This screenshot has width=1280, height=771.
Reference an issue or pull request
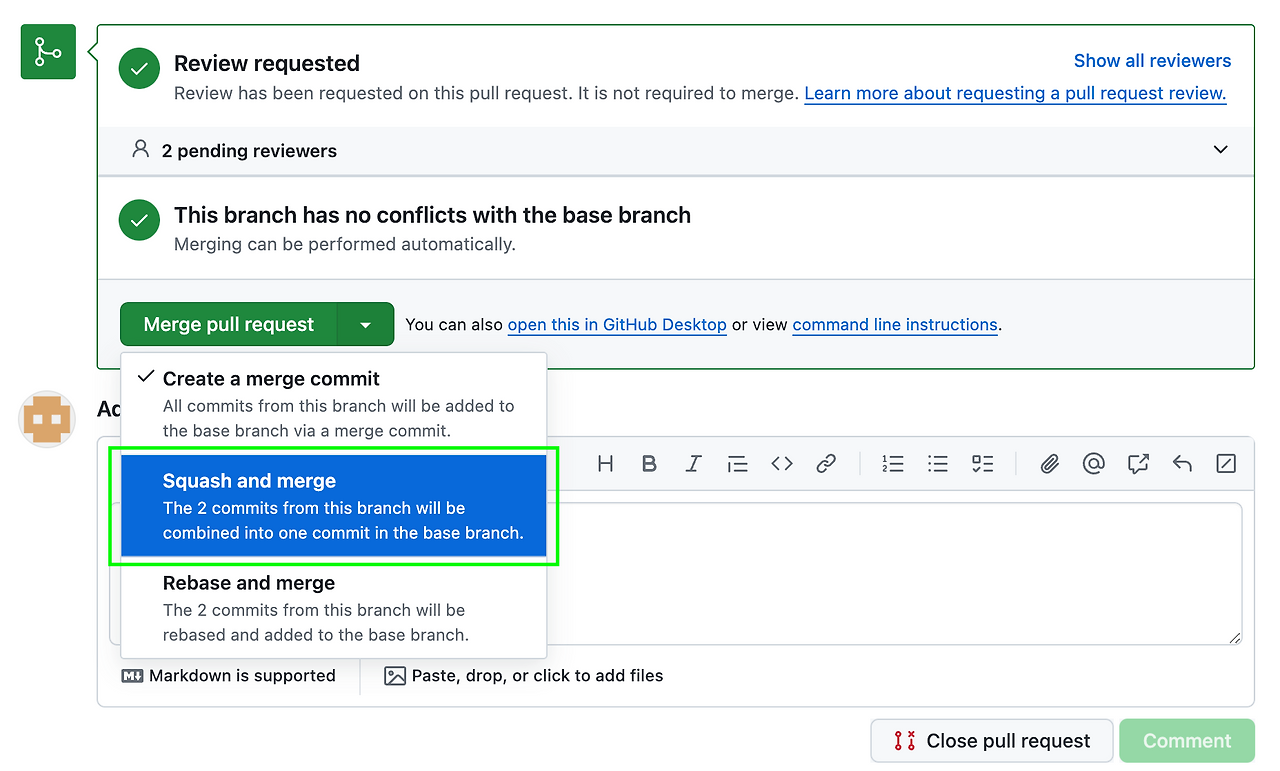pyautogui.click(x=1138, y=464)
